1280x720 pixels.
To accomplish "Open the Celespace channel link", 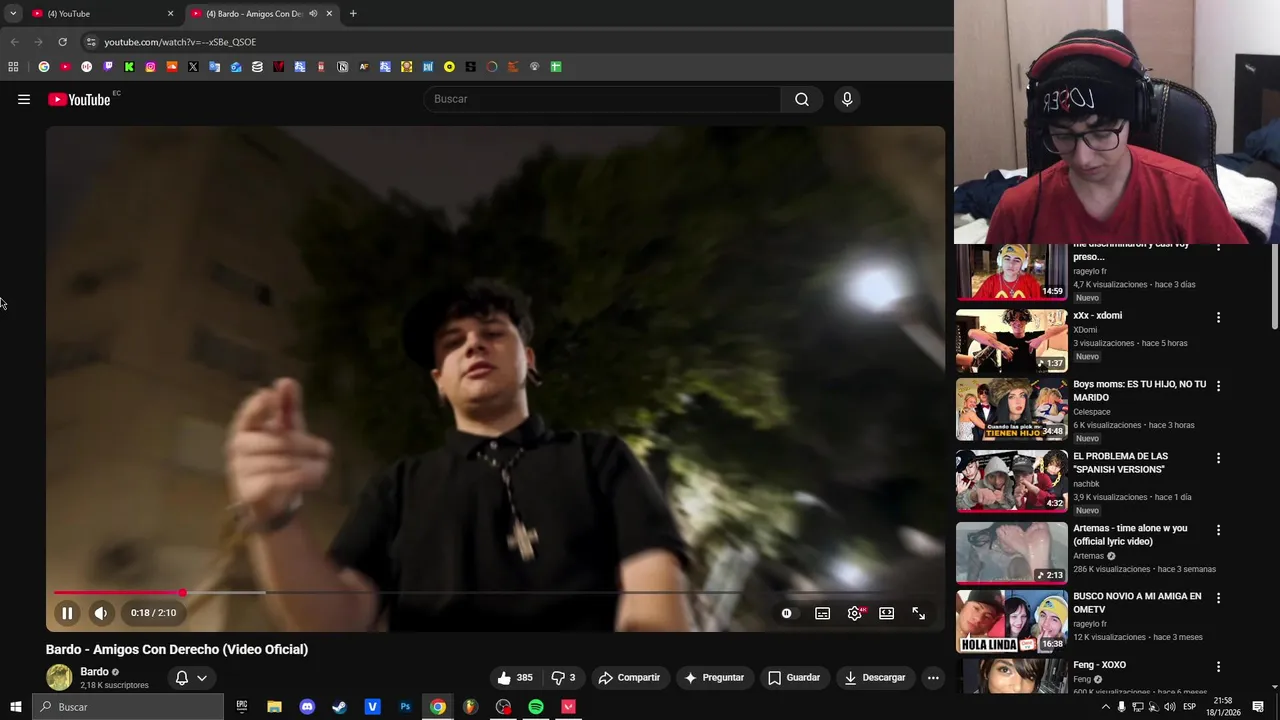I will point(1092,412).
